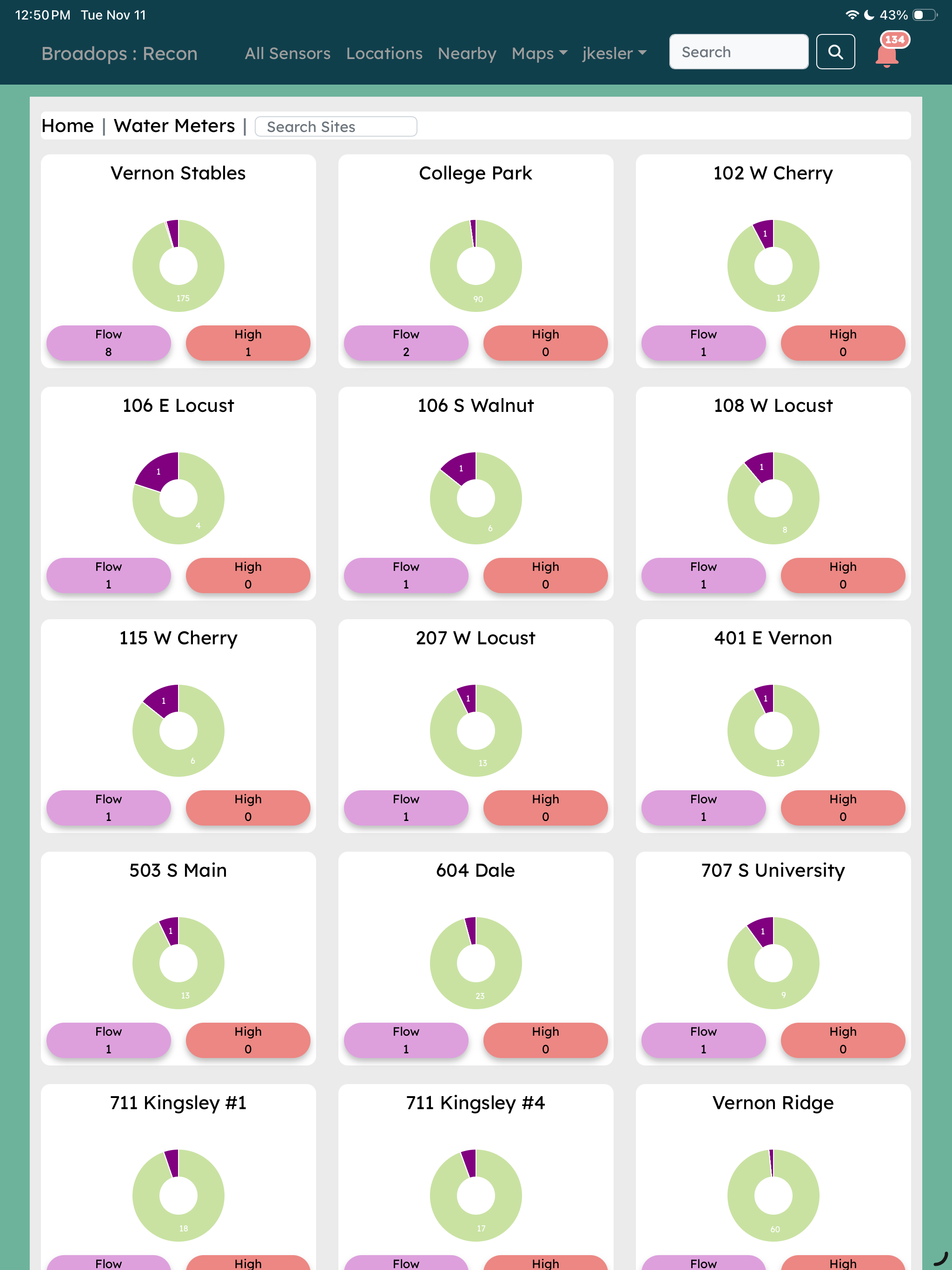
Task: Click the top navigation Search box
Action: coord(738,52)
